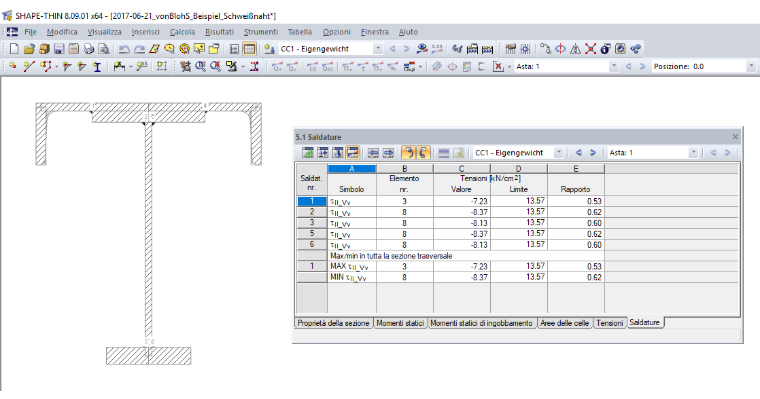Click first green-graph icon in Saldature toolbar

point(308,153)
